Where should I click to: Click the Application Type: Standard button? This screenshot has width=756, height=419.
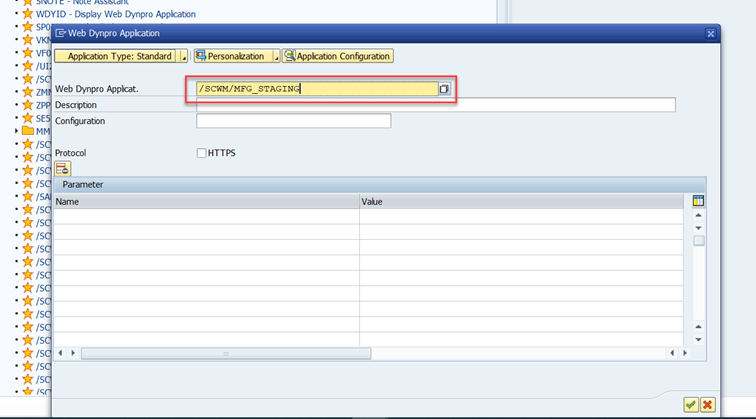(x=115, y=56)
